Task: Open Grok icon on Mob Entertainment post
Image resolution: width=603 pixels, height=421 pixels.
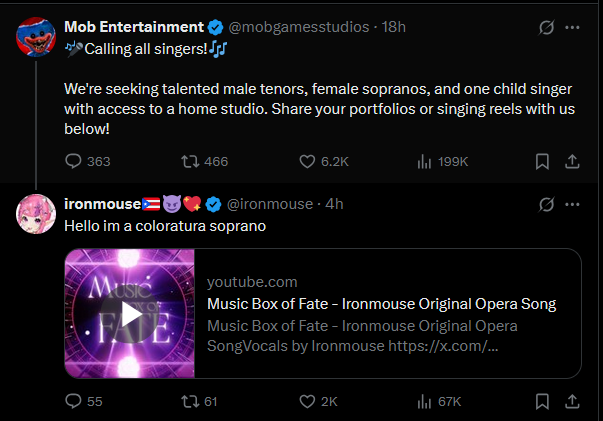Action: click(x=547, y=27)
